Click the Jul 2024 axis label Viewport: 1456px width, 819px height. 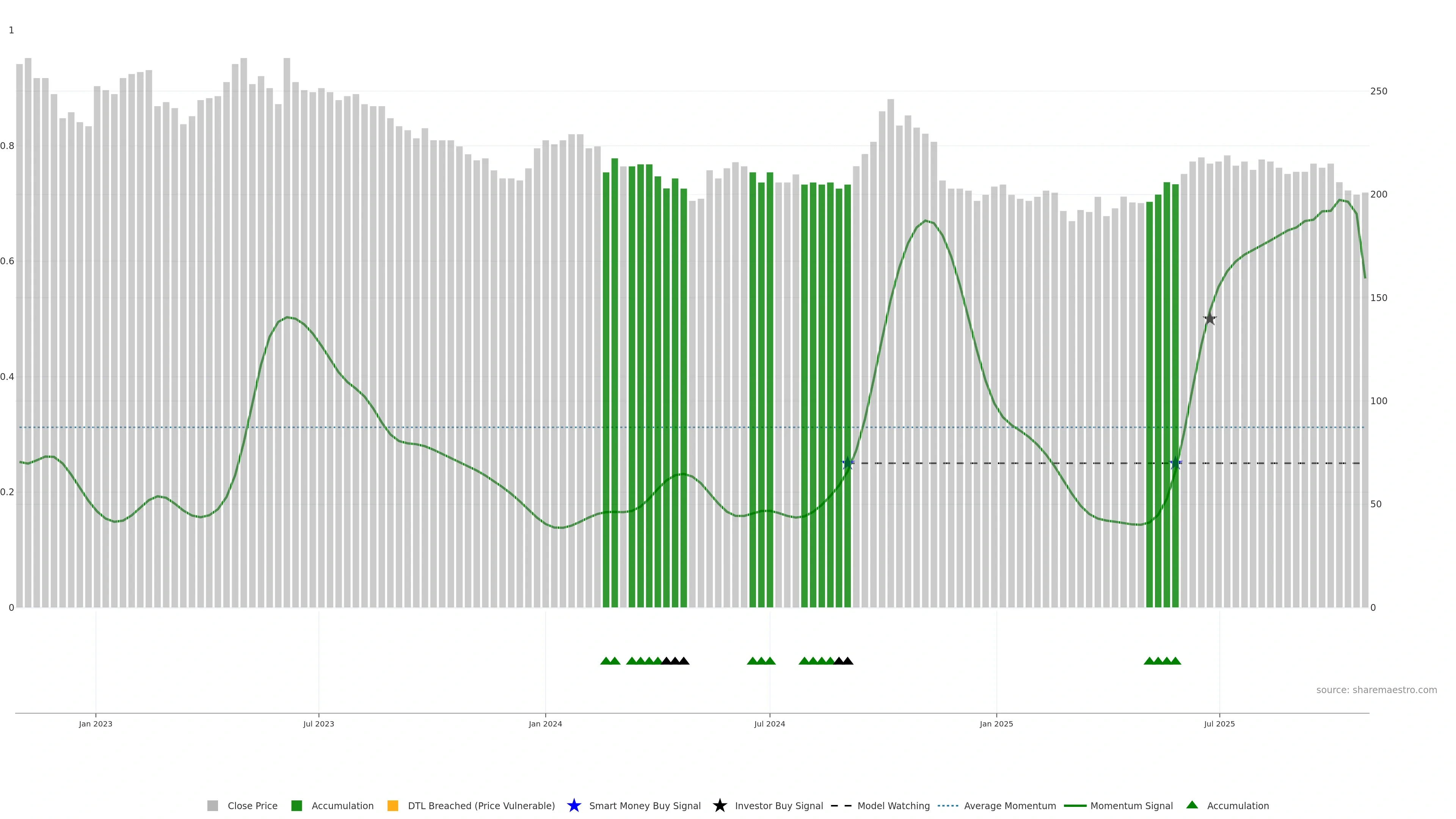(x=769, y=723)
